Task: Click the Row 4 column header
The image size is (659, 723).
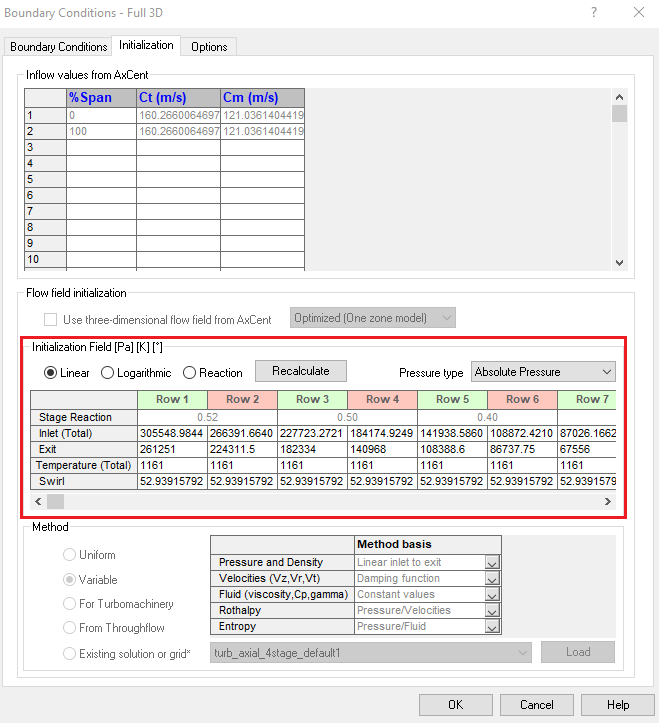Action: pos(383,399)
